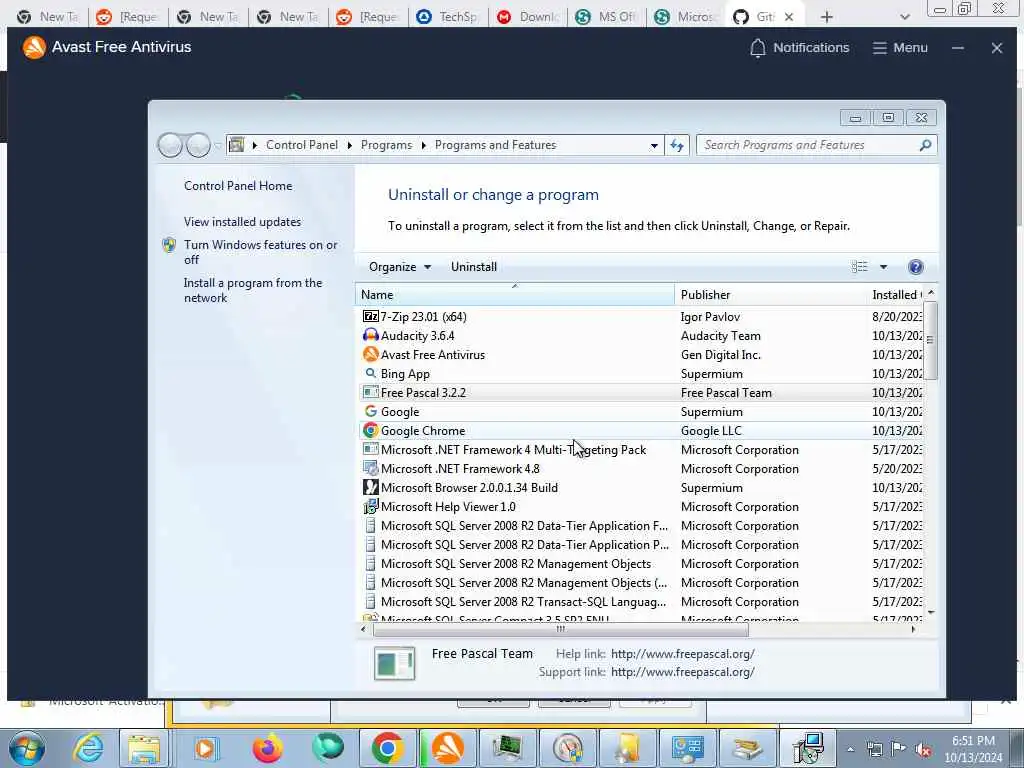Click the taskbar clock showing 6:51 PM

coord(972,749)
